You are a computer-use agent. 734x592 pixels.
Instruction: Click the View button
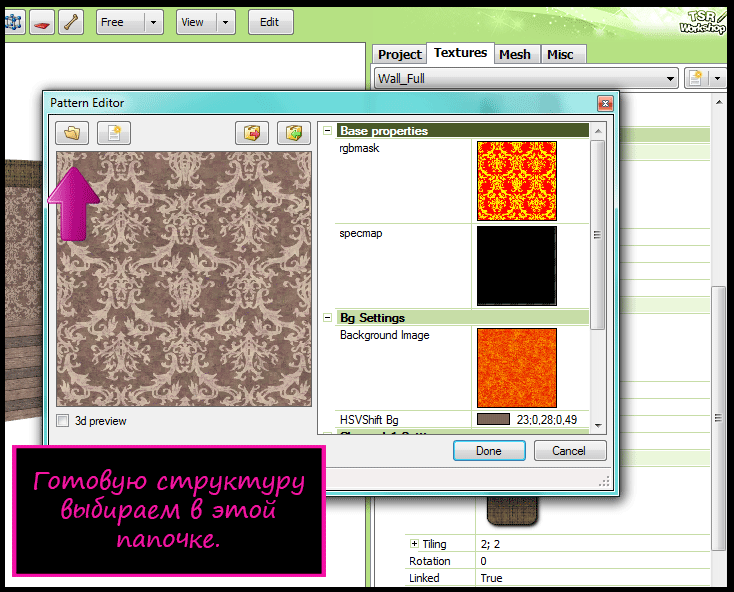click(x=197, y=22)
